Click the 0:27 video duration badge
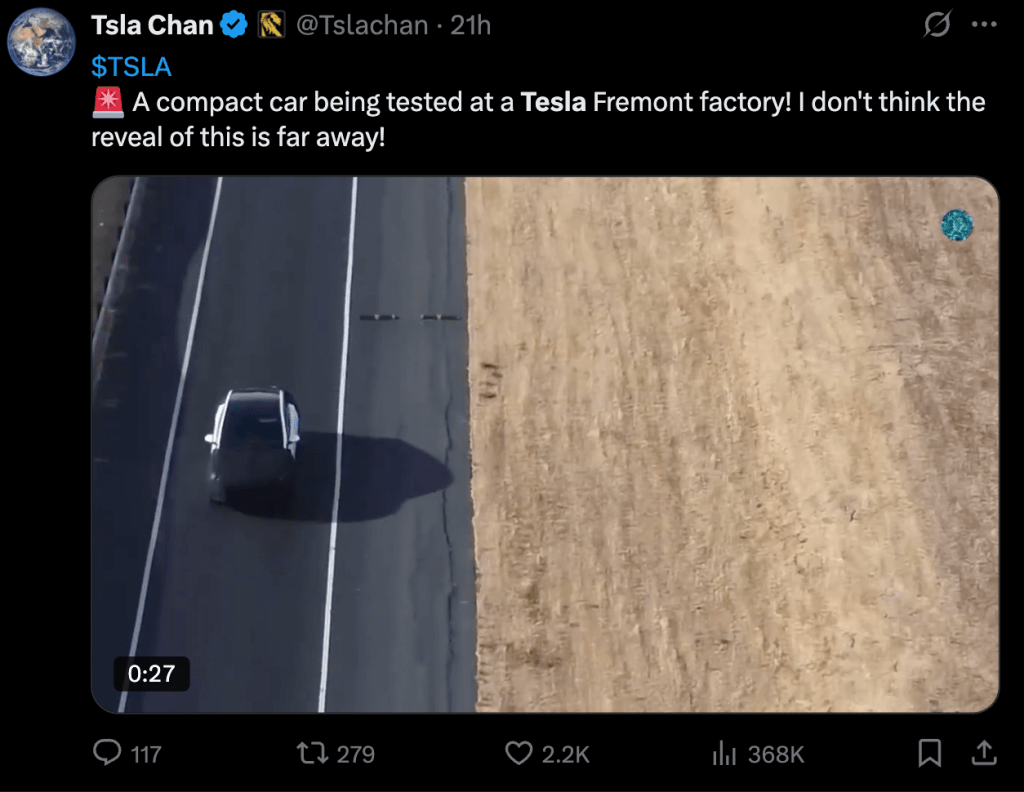1024x792 pixels. click(x=152, y=674)
